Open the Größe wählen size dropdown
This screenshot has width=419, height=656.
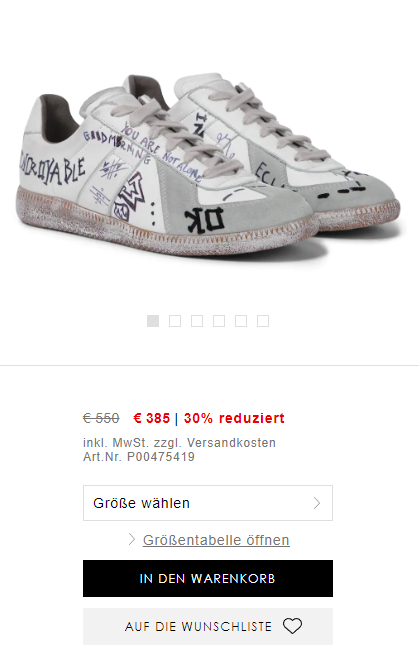[208, 503]
